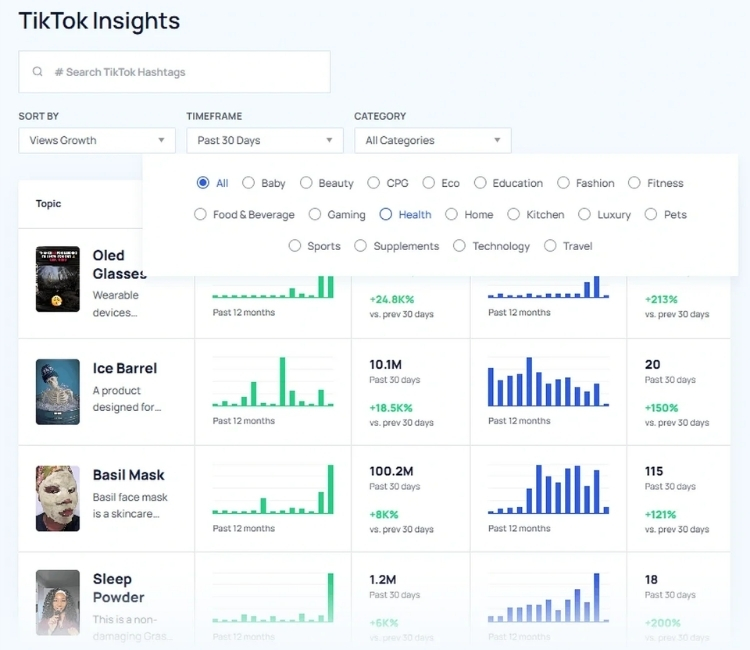Select the Health category radio button

[x=386, y=214]
